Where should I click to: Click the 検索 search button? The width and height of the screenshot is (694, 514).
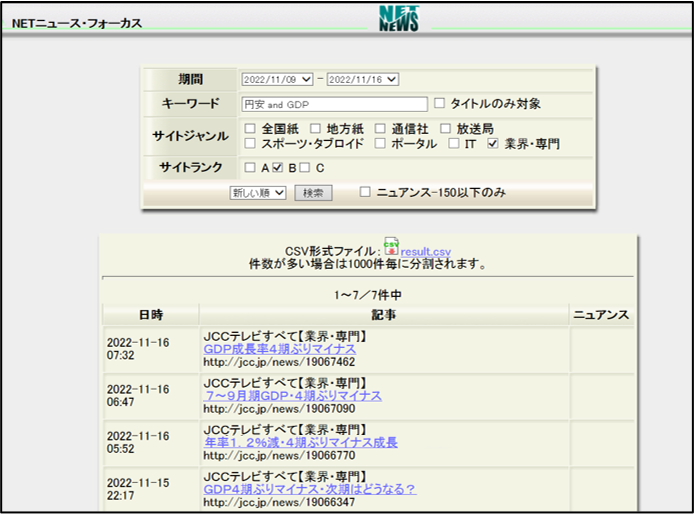point(313,193)
